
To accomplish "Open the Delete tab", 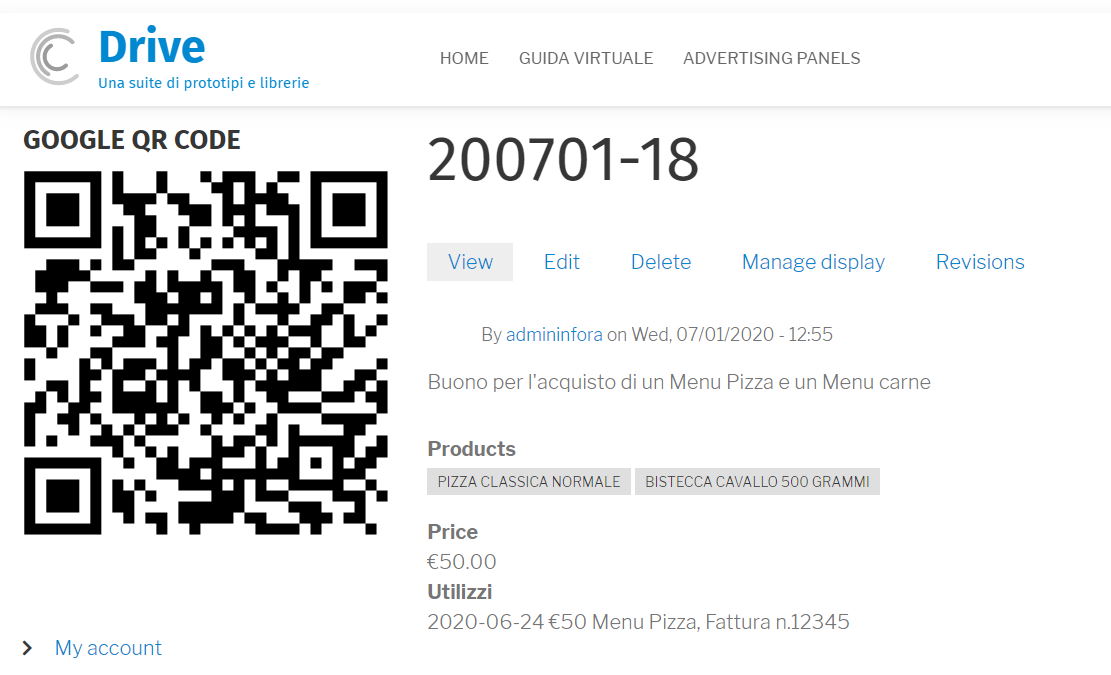I will [x=661, y=262].
